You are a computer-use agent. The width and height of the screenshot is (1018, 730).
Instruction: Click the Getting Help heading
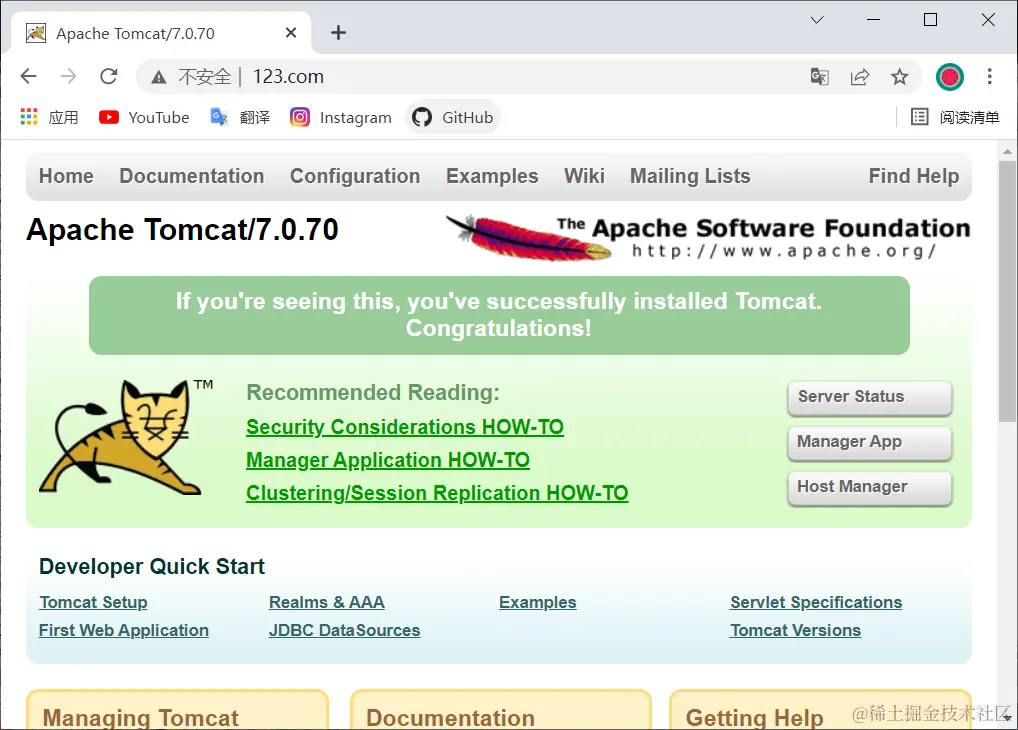pyautogui.click(x=754, y=718)
